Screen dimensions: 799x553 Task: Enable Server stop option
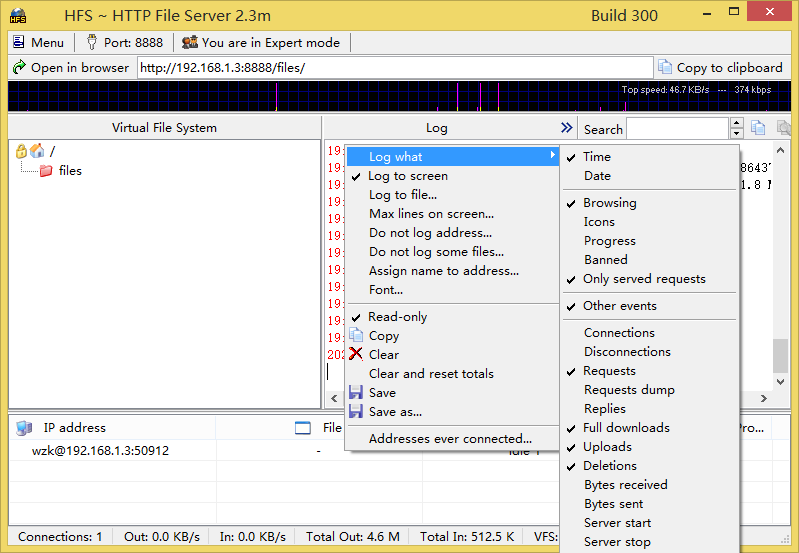click(650, 542)
